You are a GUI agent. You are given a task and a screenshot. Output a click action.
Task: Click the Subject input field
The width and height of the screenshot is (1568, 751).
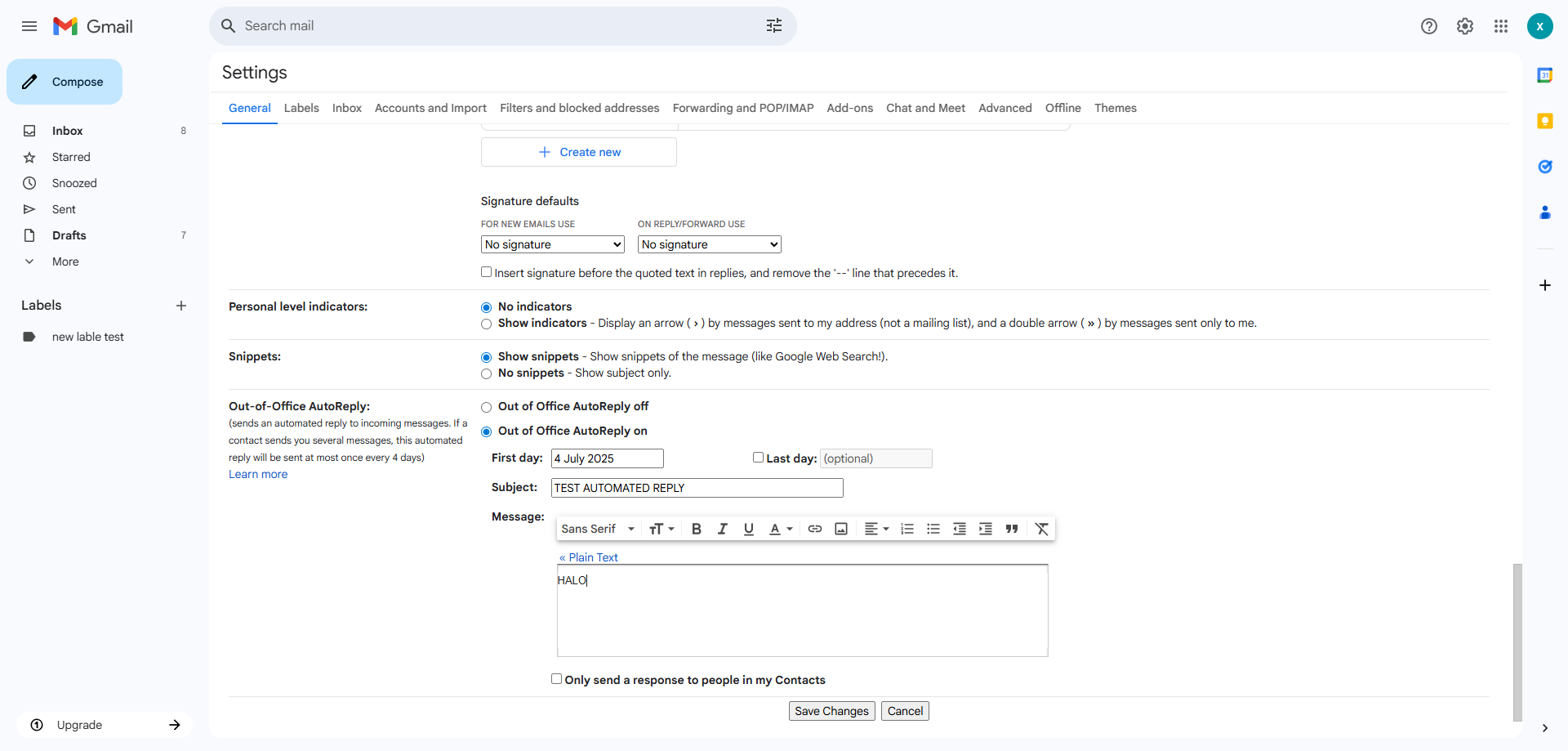click(697, 488)
